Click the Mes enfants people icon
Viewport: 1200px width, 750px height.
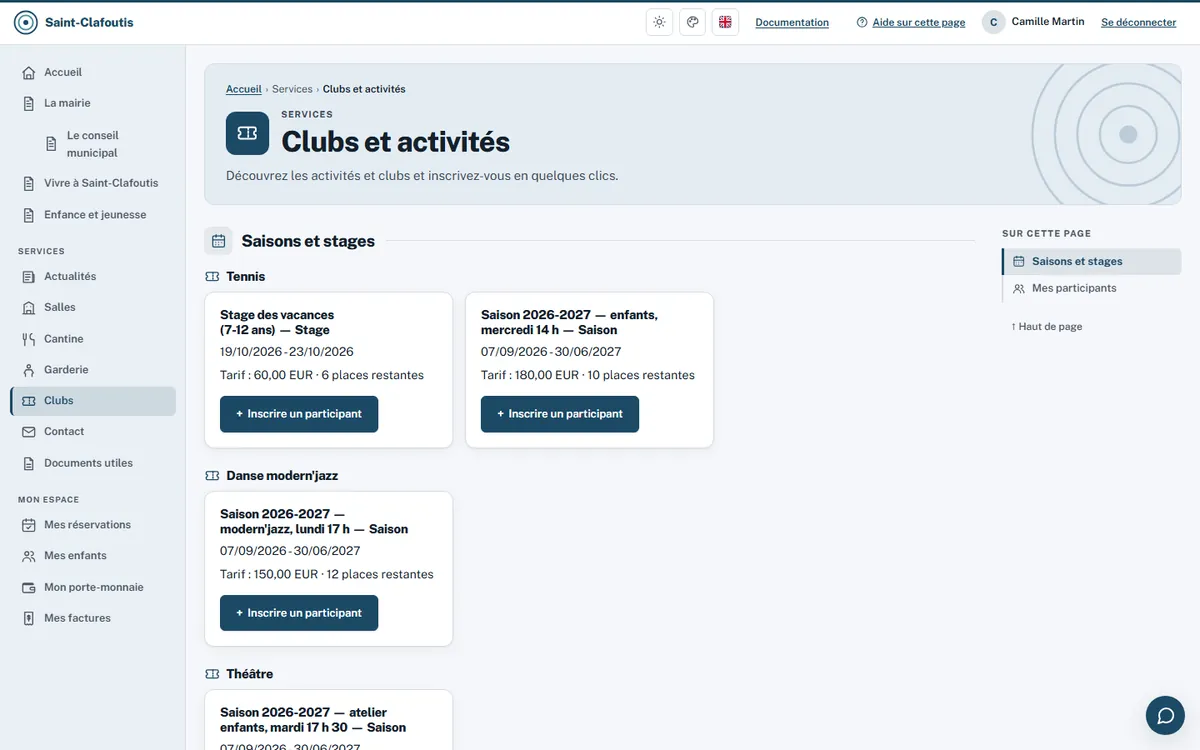click(x=29, y=556)
